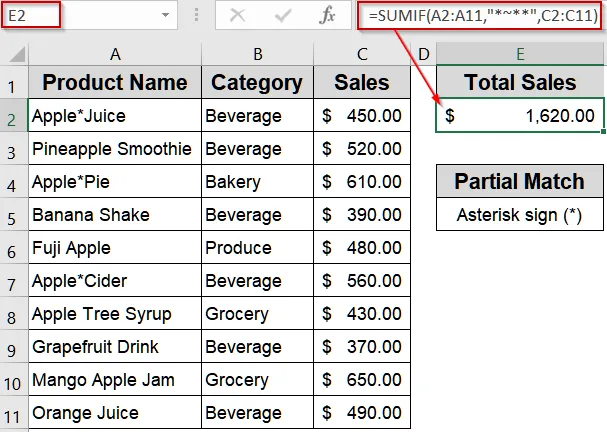The height and width of the screenshot is (432, 607).
Task: Click the Partial Match header cell
Action: tap(520, 181)
